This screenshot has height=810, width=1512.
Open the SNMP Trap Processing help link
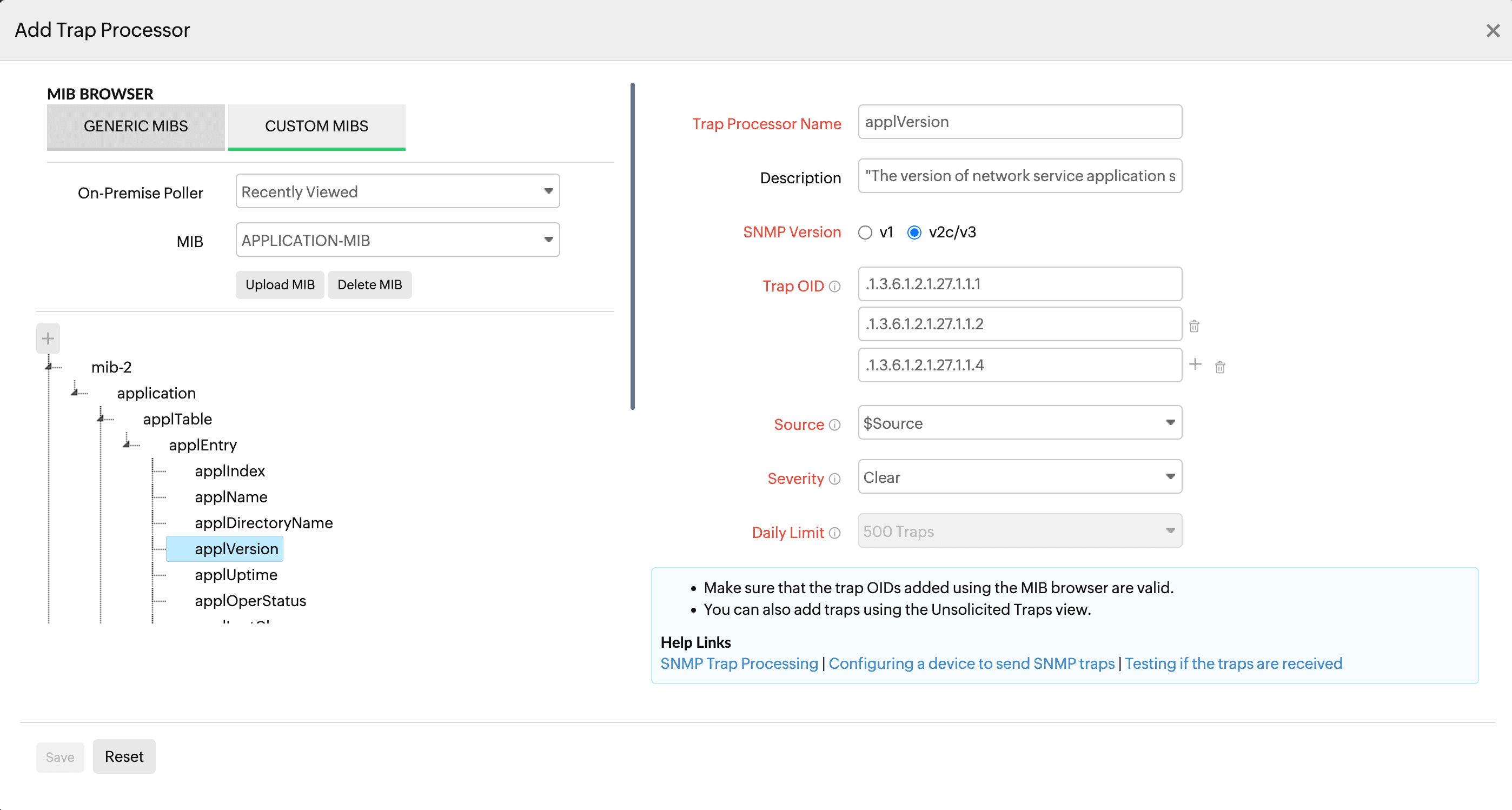tap(738, 664)
